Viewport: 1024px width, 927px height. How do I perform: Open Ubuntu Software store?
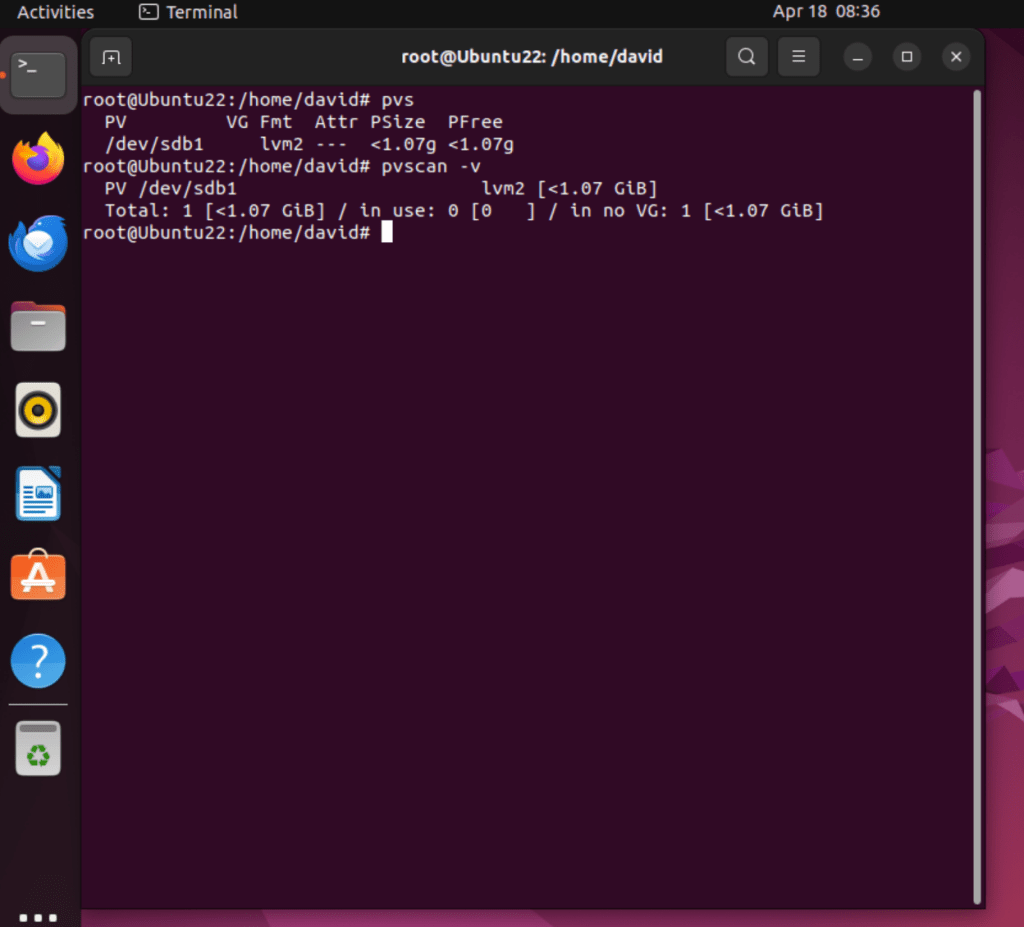(x=38, y=577)
